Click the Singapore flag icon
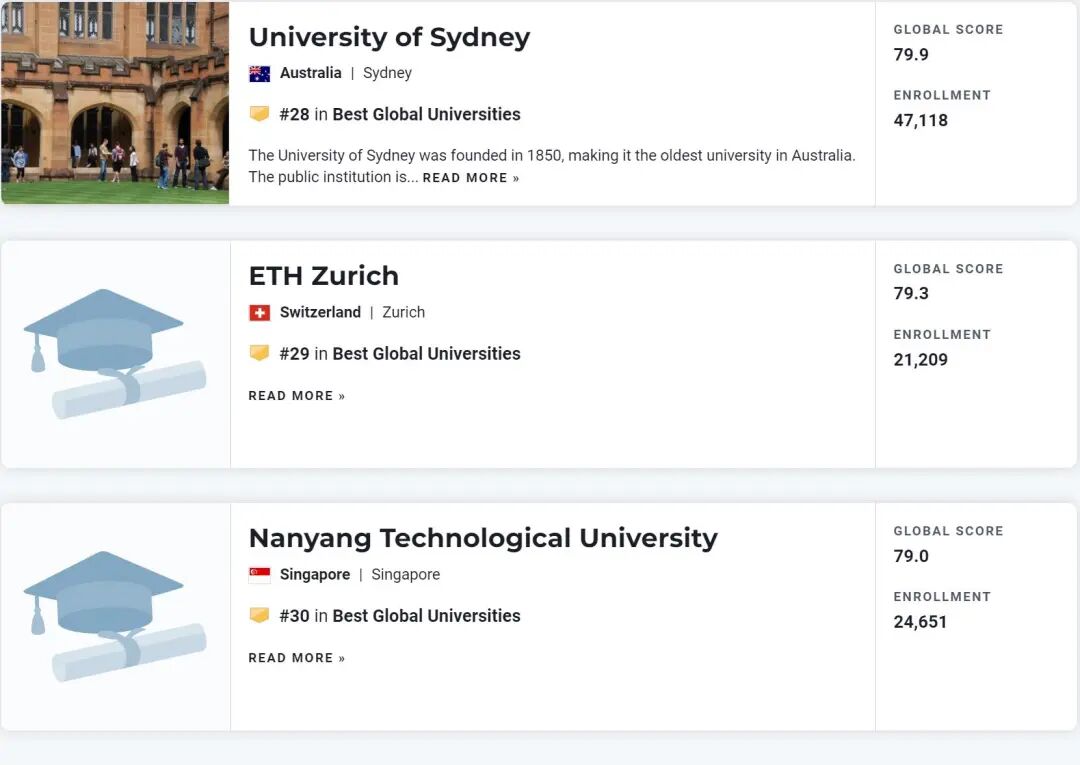 pos(259,575)
